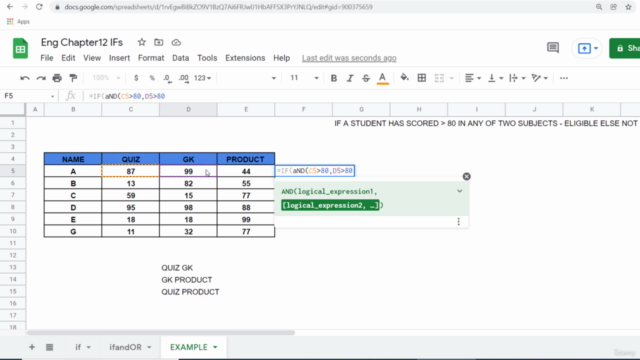Open text color picker

382,78
